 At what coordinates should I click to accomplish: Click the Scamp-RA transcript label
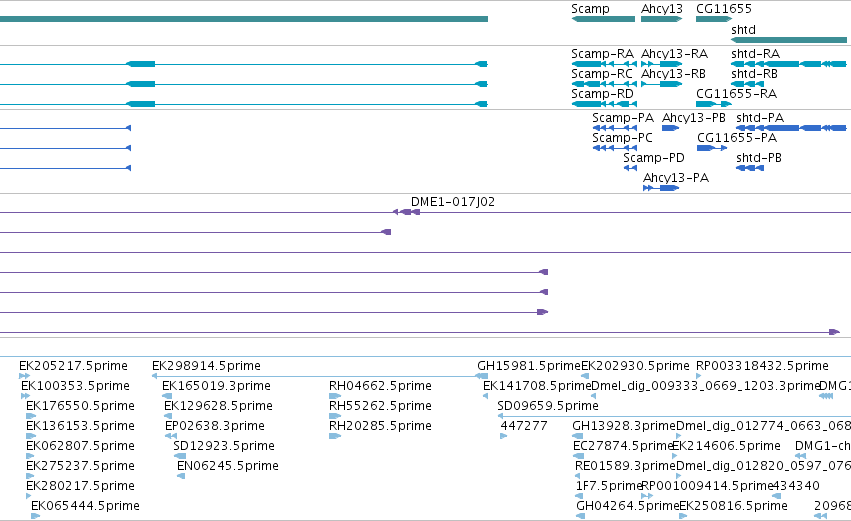click(602, 54)
